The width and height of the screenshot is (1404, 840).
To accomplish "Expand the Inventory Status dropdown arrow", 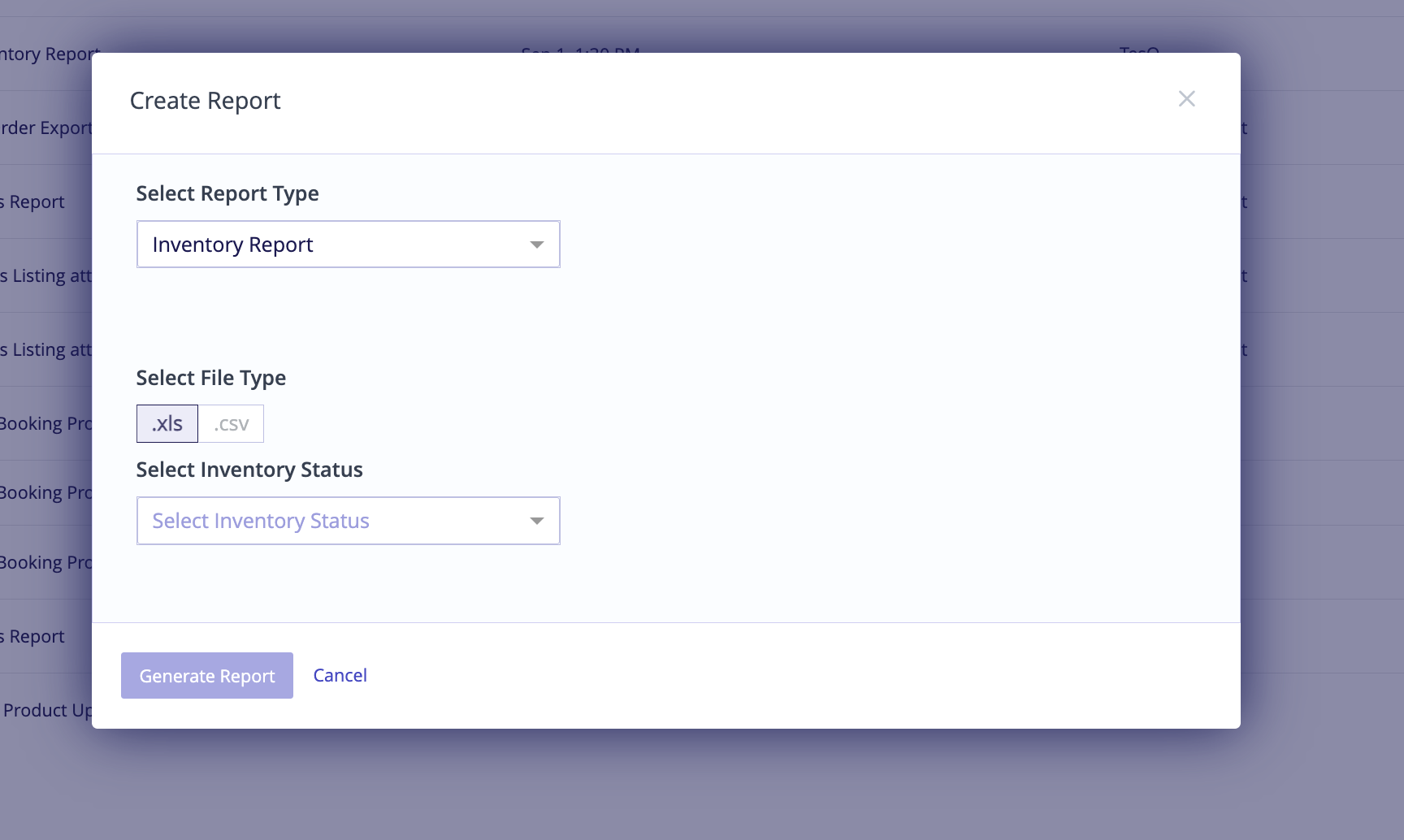I will click(x=536, y=521).
